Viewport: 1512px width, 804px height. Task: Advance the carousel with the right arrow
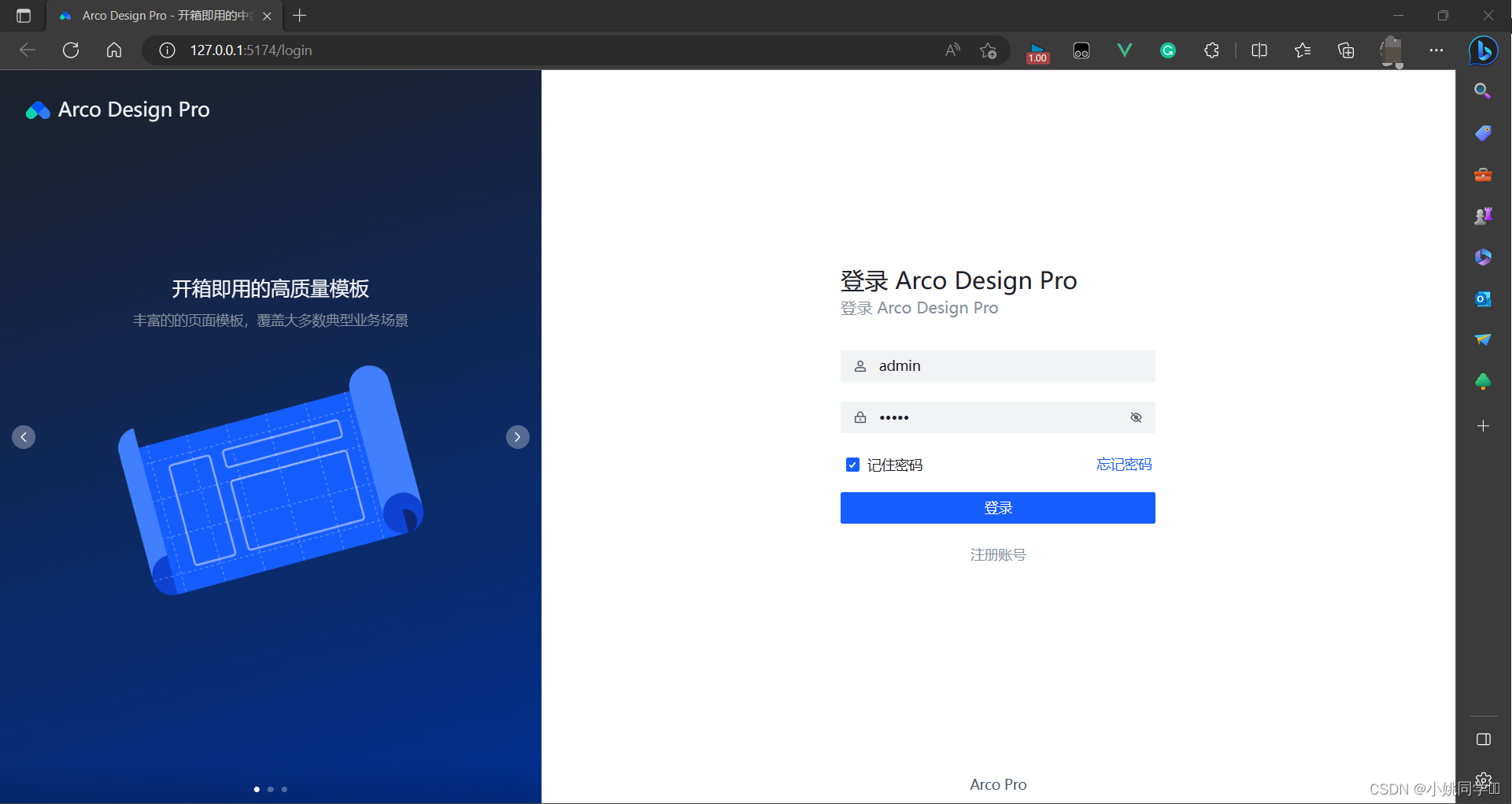517,436
